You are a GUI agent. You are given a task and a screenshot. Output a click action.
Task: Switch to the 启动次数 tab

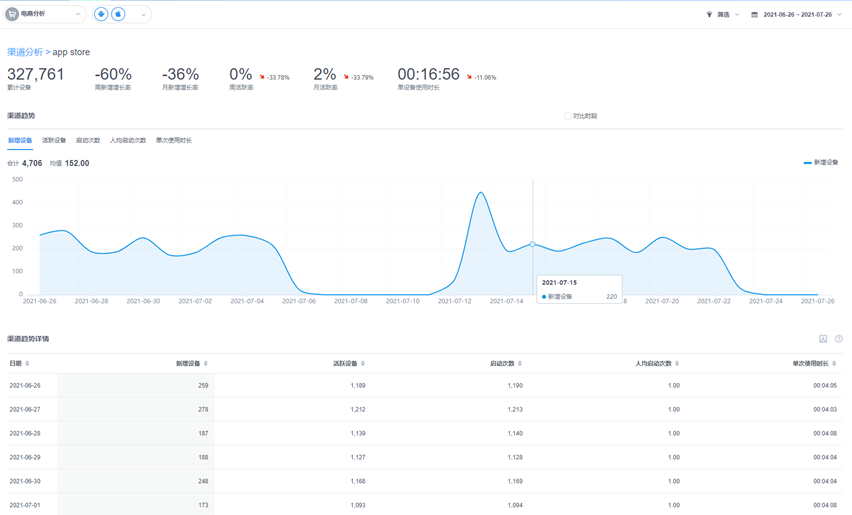click(x=88, y=140)
